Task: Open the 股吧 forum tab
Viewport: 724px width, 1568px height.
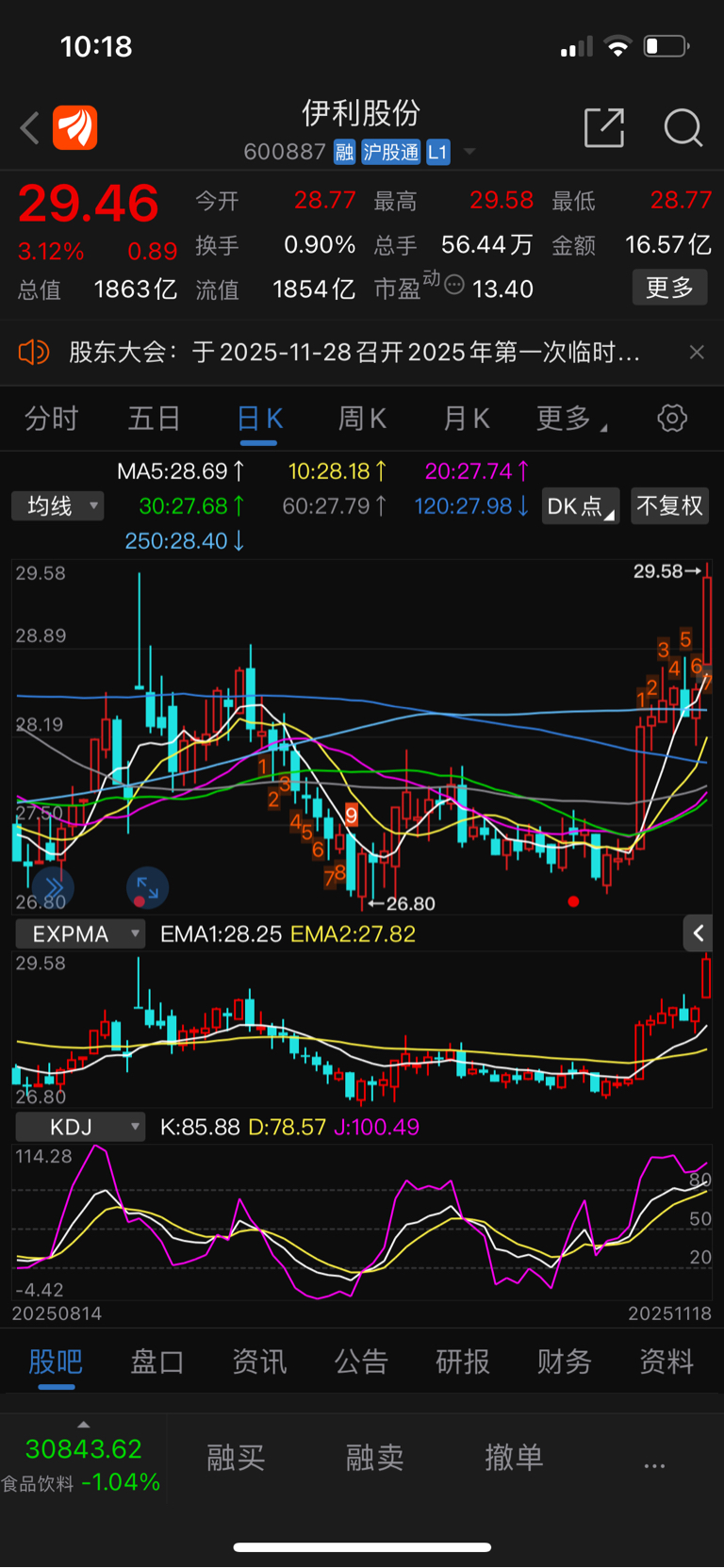Action: click(x=56, y=1362)
